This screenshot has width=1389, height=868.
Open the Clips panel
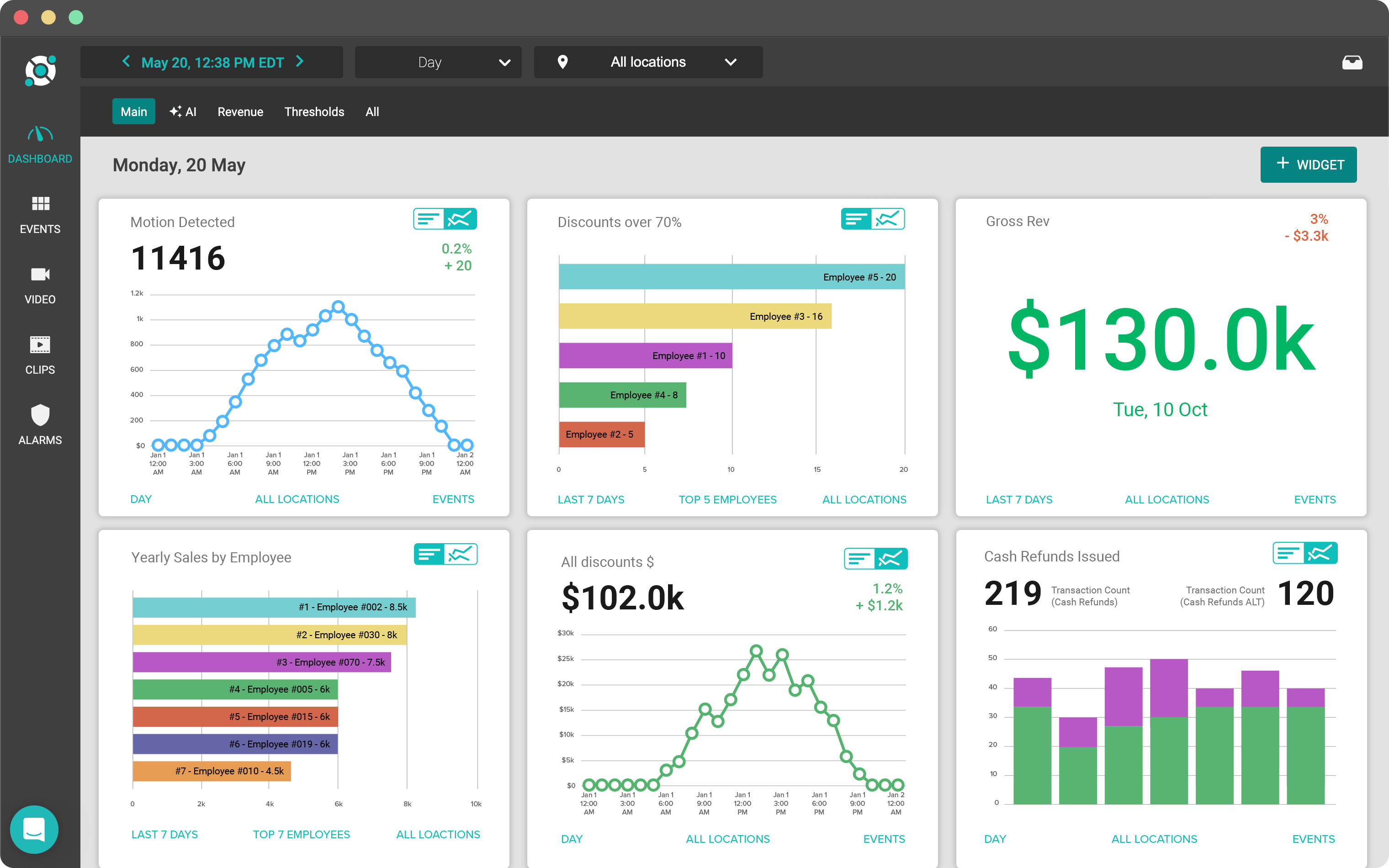[40, 355]
